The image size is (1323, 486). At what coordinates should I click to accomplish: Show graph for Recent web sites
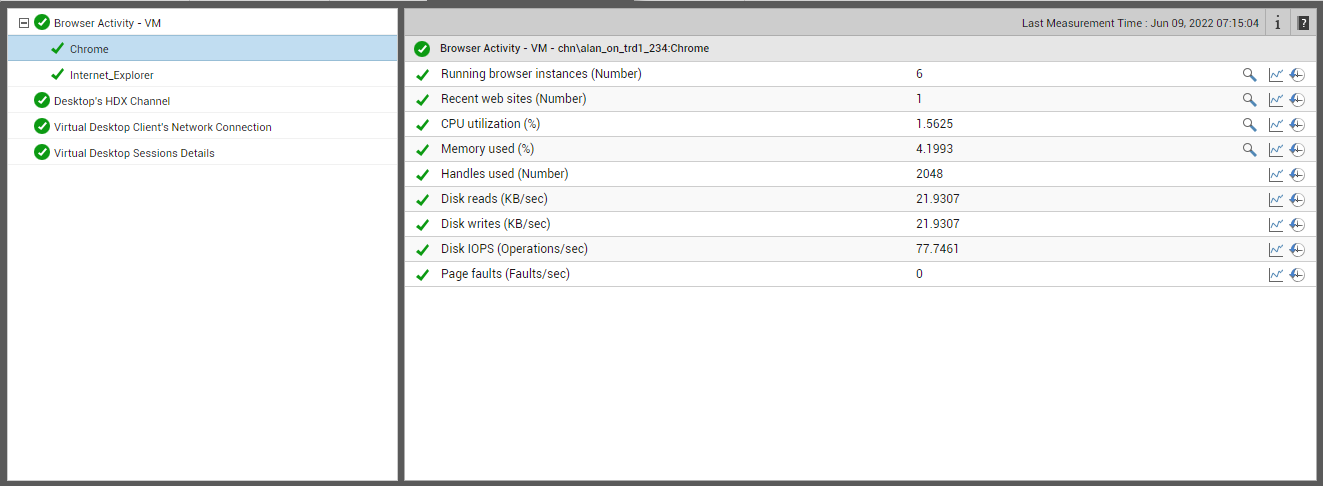coord(1276,99)
